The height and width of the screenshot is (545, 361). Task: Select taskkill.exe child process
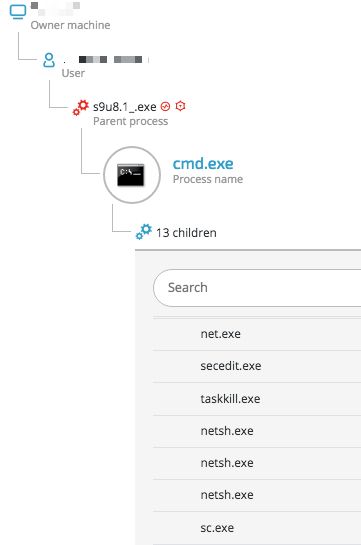tap(257, 399)
